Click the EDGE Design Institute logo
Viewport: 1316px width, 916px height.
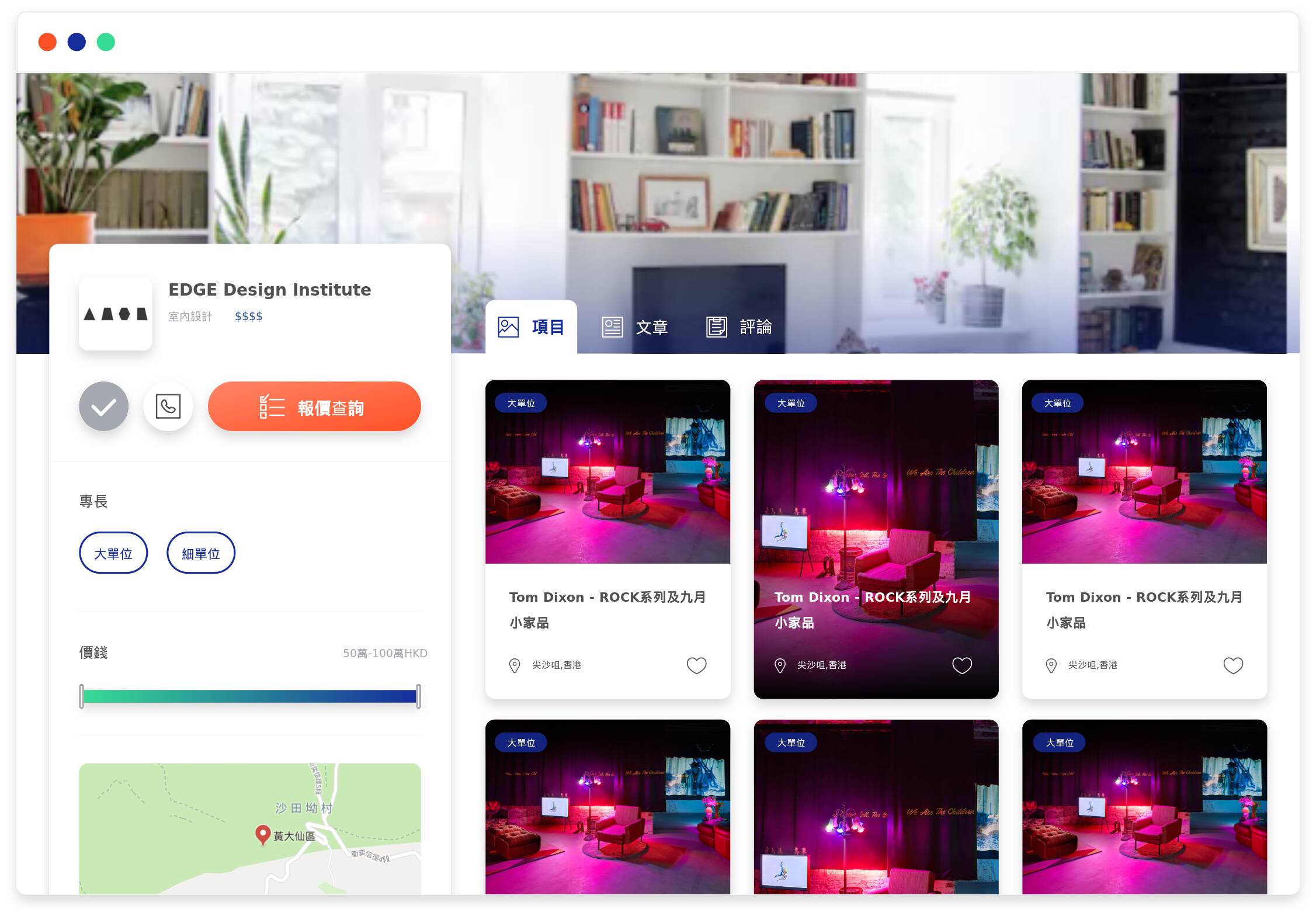(116, 314)
